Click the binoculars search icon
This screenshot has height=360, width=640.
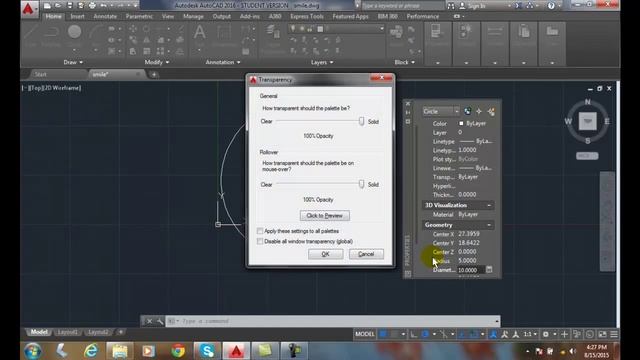[451, 6]
